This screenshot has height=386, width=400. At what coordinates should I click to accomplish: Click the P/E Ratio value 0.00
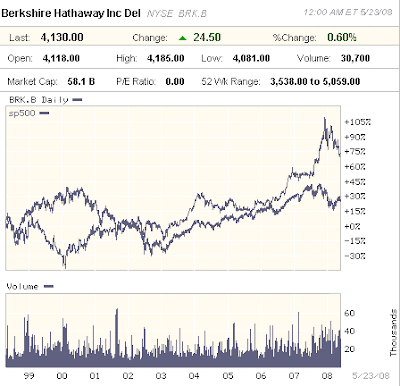point(175,82)
